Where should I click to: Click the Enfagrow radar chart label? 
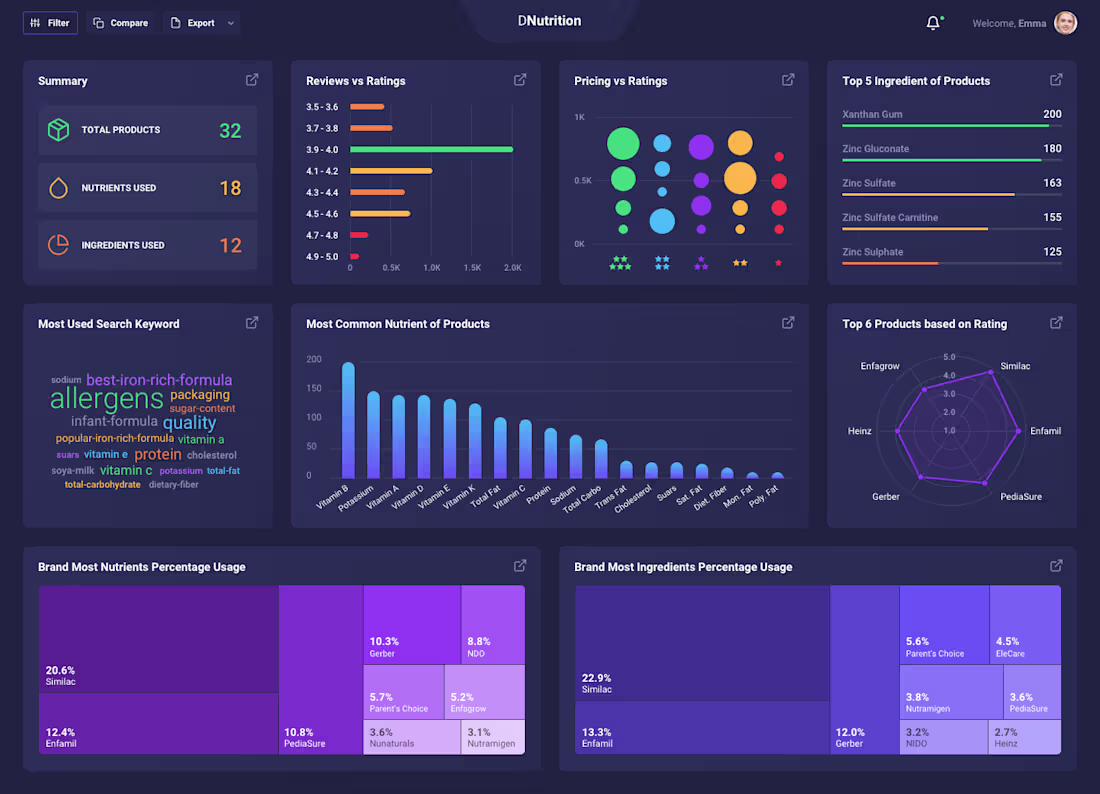(880, 366)
